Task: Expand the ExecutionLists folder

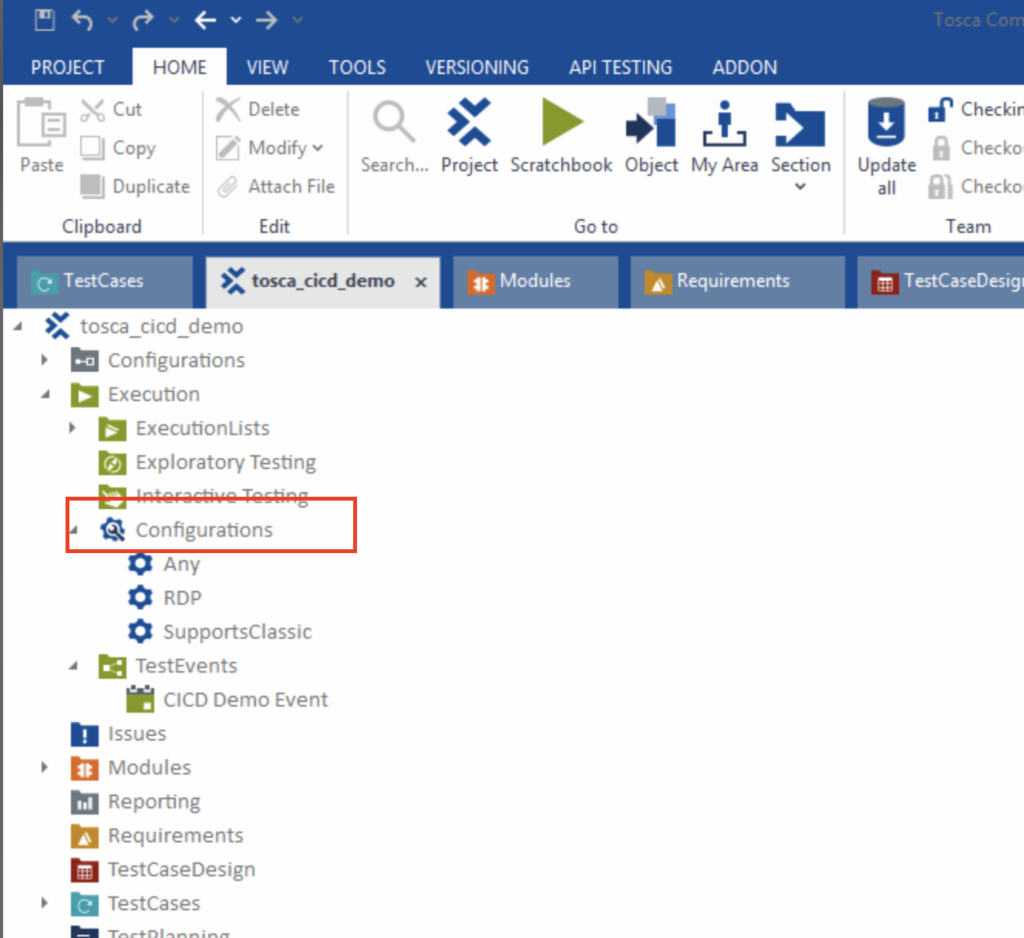Action: point(72,429)
